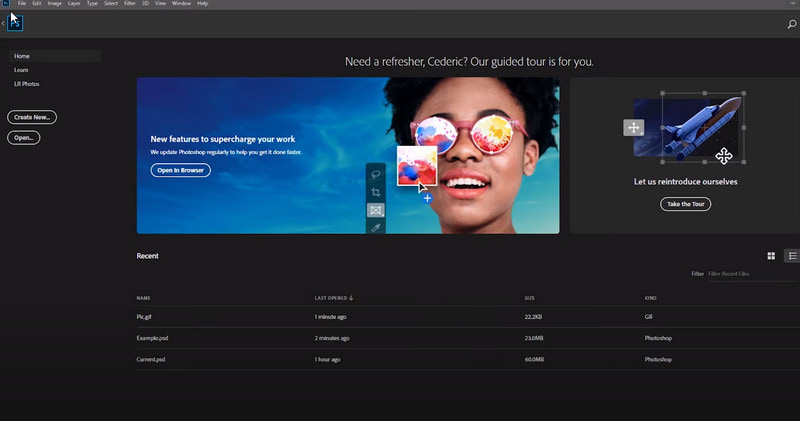The height and width of the screenshot is (421, 800).
Task: Open the Filter menu
Action: [x=130, y=3]
